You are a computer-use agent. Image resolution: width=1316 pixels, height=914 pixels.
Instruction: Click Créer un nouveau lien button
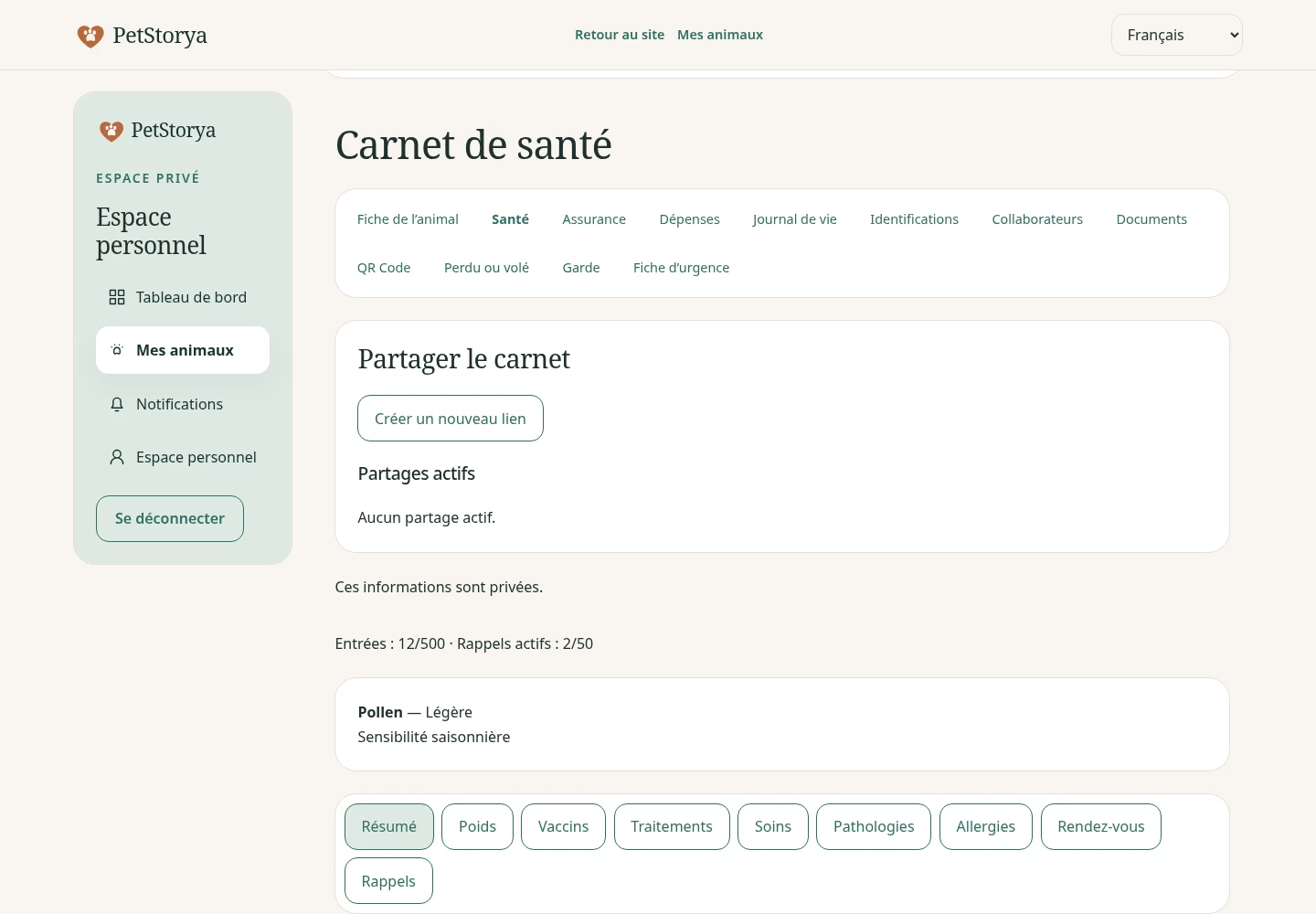[451, 419]
